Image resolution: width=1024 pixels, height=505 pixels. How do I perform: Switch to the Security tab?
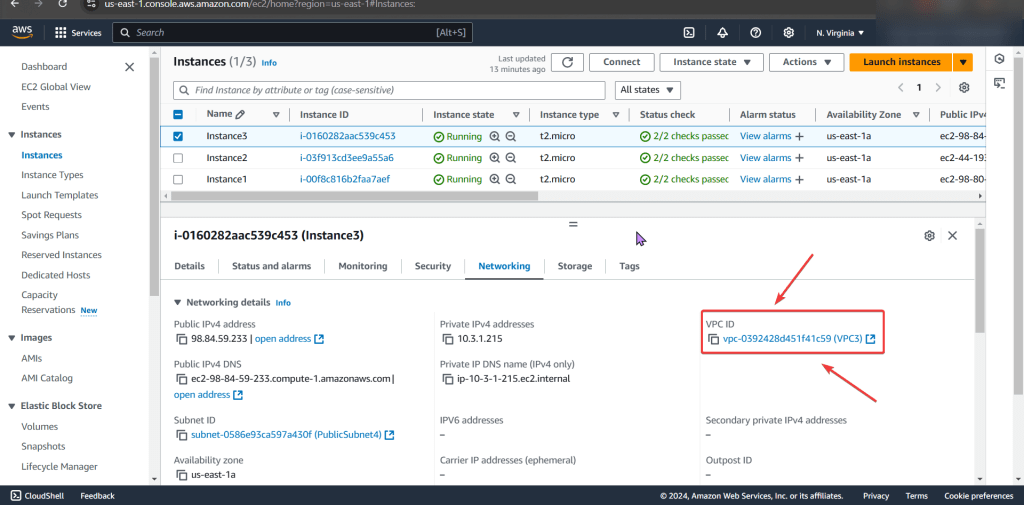pos(433,266)
